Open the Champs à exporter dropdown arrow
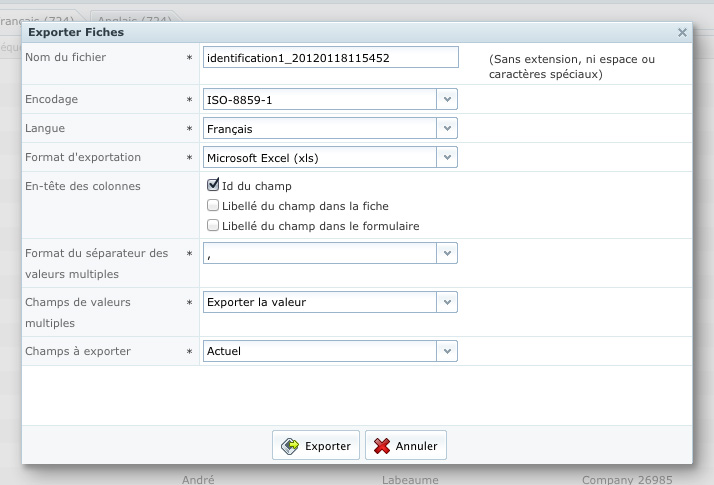Viewport: 714px width, 485px height. tap(447, 351)
